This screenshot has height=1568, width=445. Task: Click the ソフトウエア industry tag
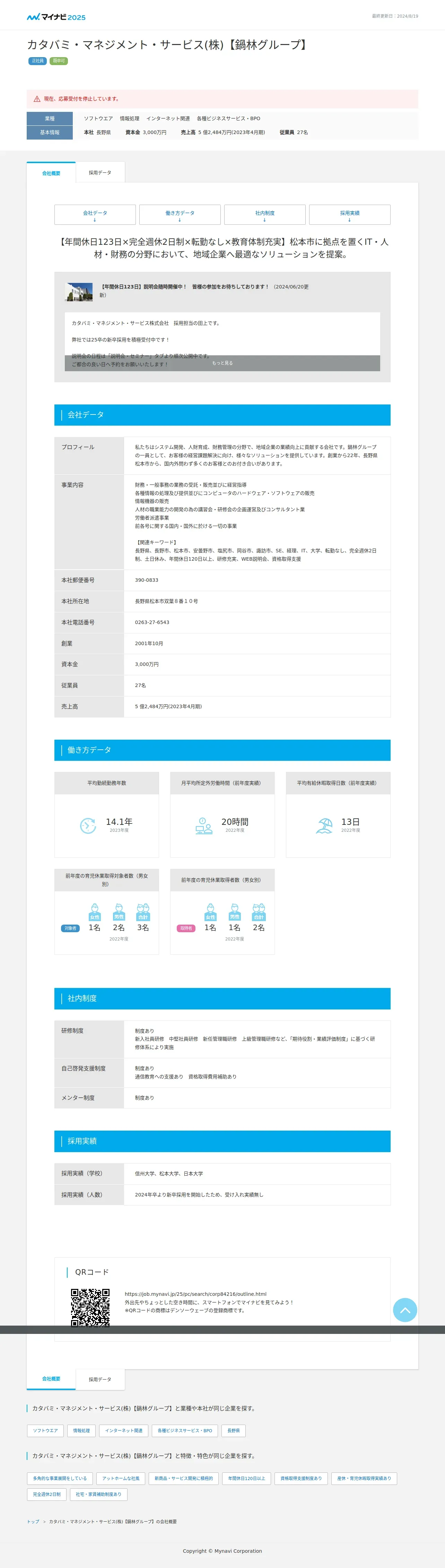(46, 1431)
